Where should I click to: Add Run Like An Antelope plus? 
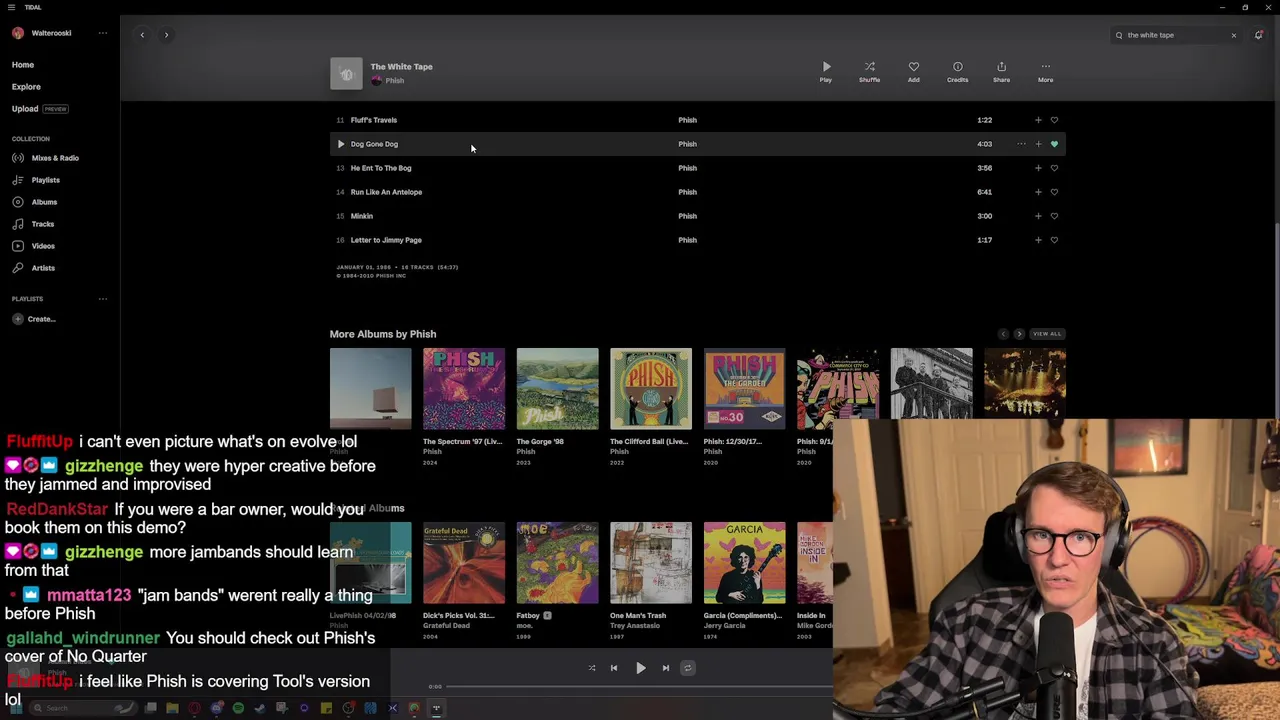point(1038,192)
